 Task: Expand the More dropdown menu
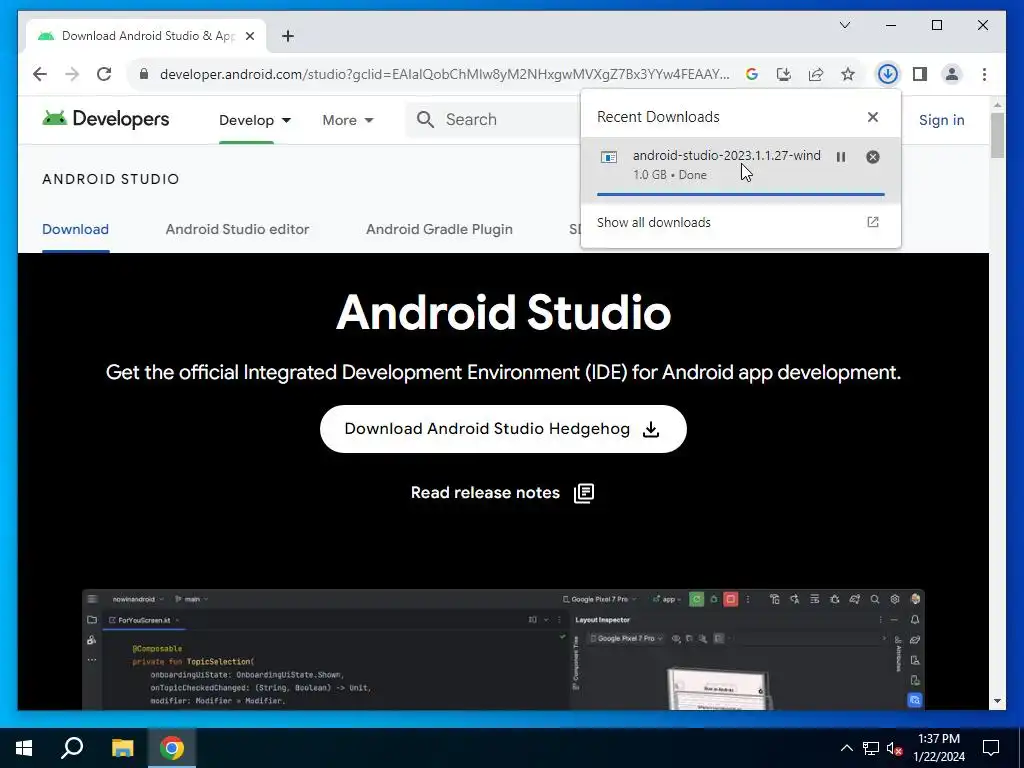coord(347,120)
